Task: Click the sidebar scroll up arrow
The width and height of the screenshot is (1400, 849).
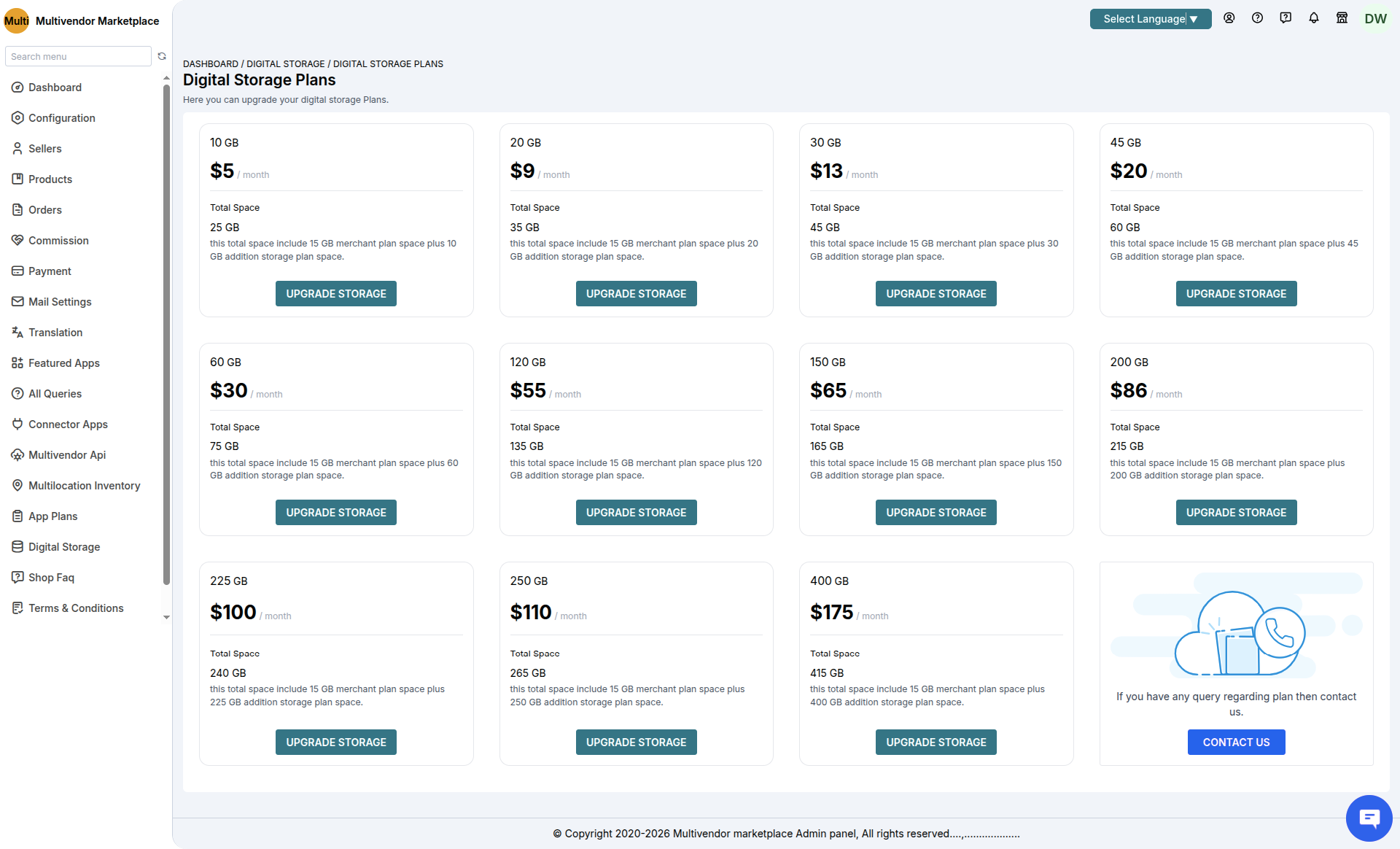Action: coord(166,78)
